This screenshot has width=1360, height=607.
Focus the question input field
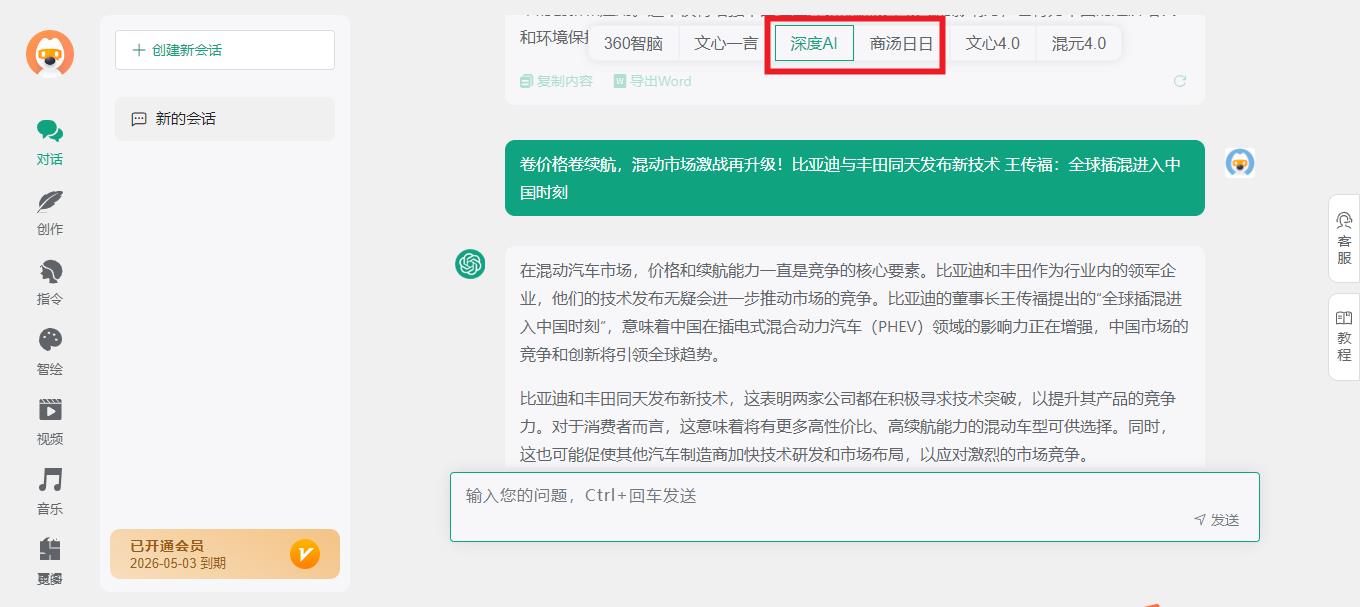pos(855,507)
